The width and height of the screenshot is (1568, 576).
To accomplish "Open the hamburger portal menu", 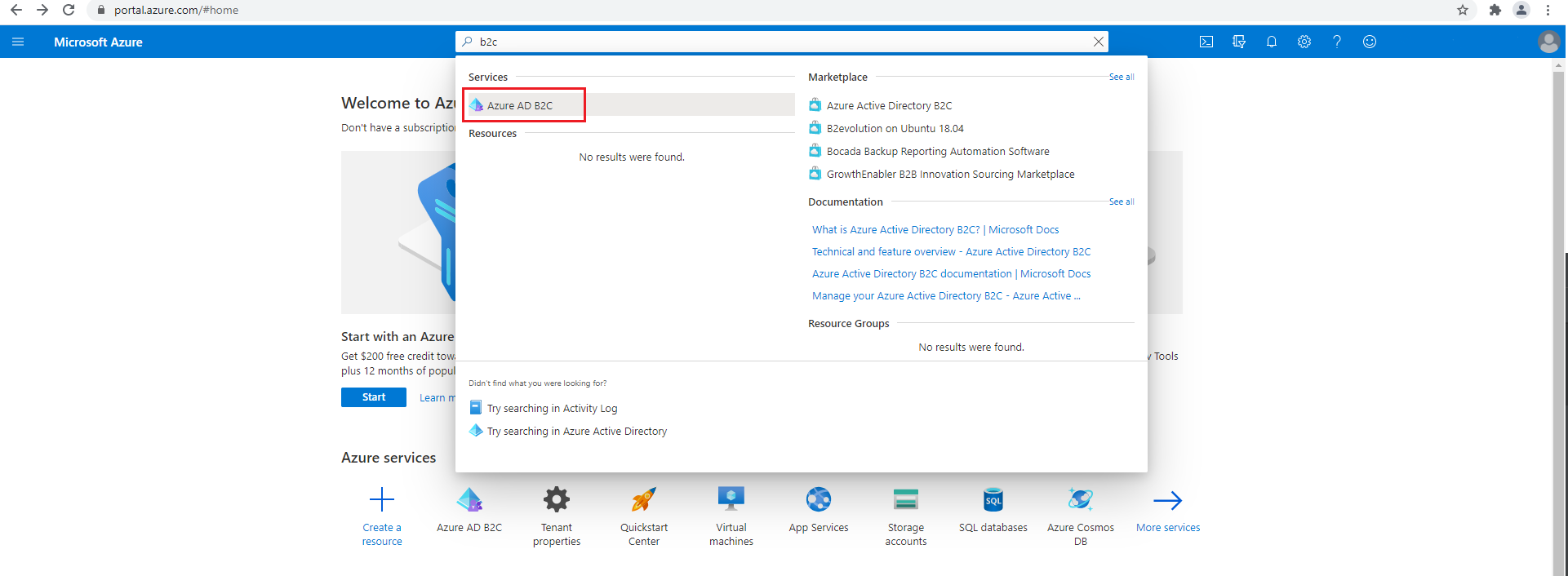I will (18, 42).
